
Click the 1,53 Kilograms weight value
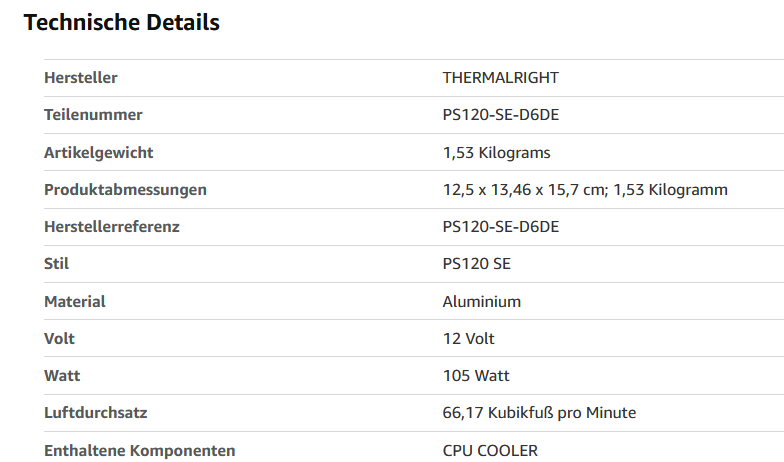[496, 152]
